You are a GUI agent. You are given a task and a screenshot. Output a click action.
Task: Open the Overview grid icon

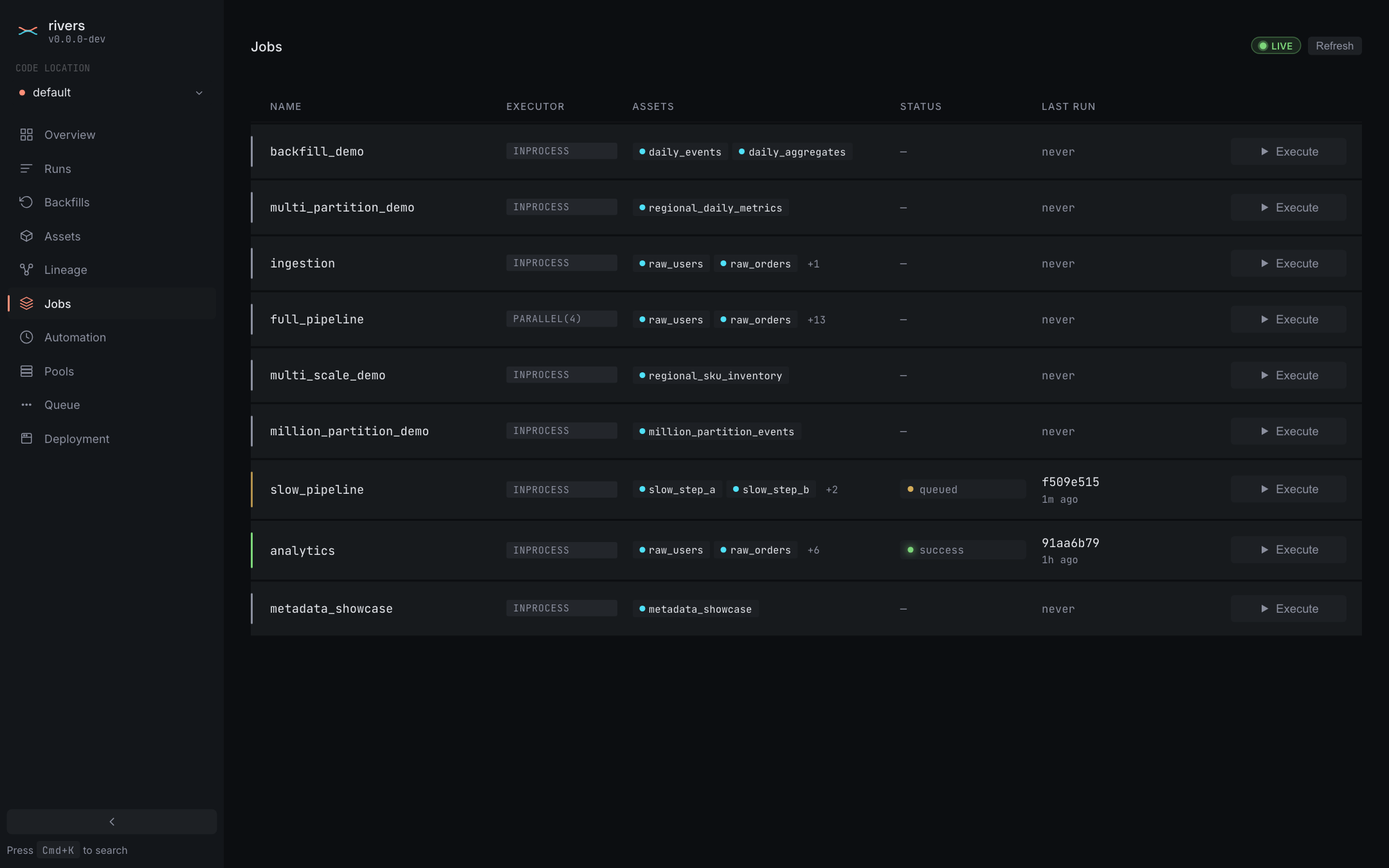point(26,134)
